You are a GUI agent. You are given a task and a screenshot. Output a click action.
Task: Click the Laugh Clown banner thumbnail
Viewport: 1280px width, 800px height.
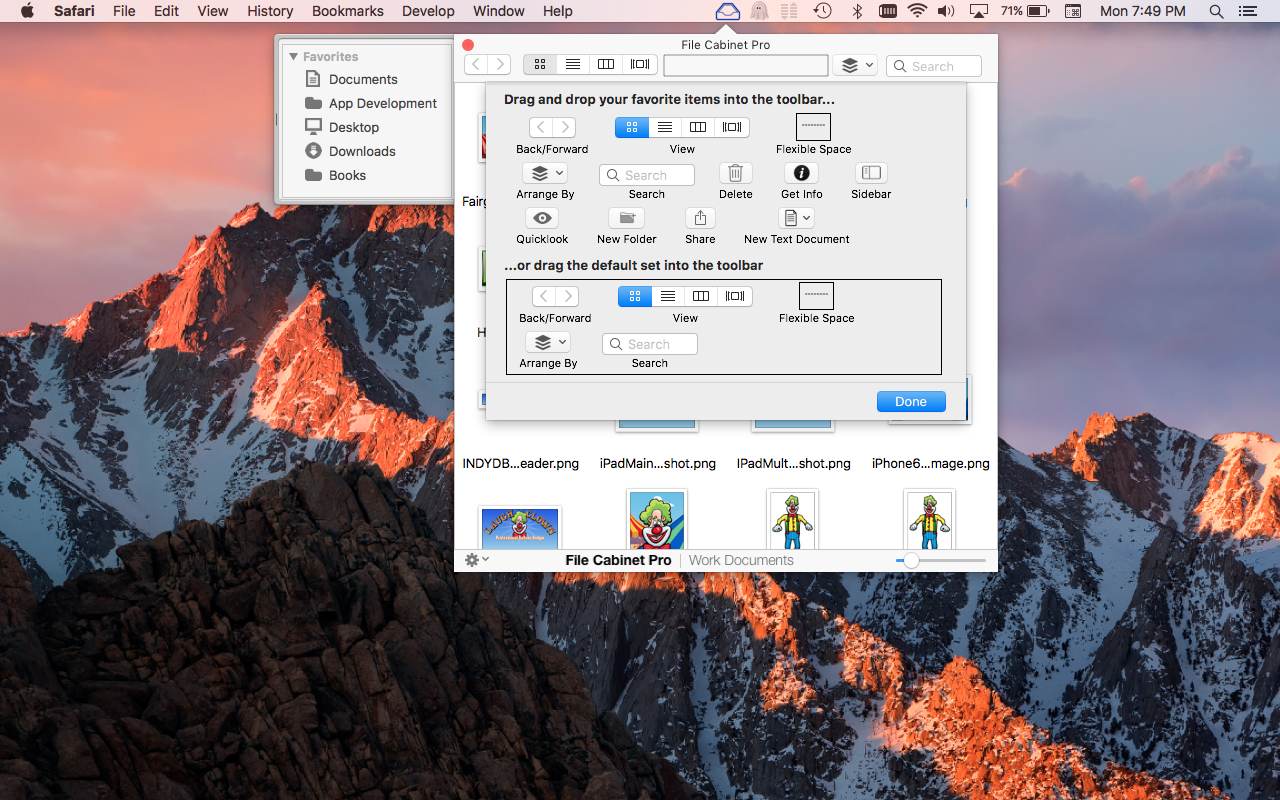520,528
